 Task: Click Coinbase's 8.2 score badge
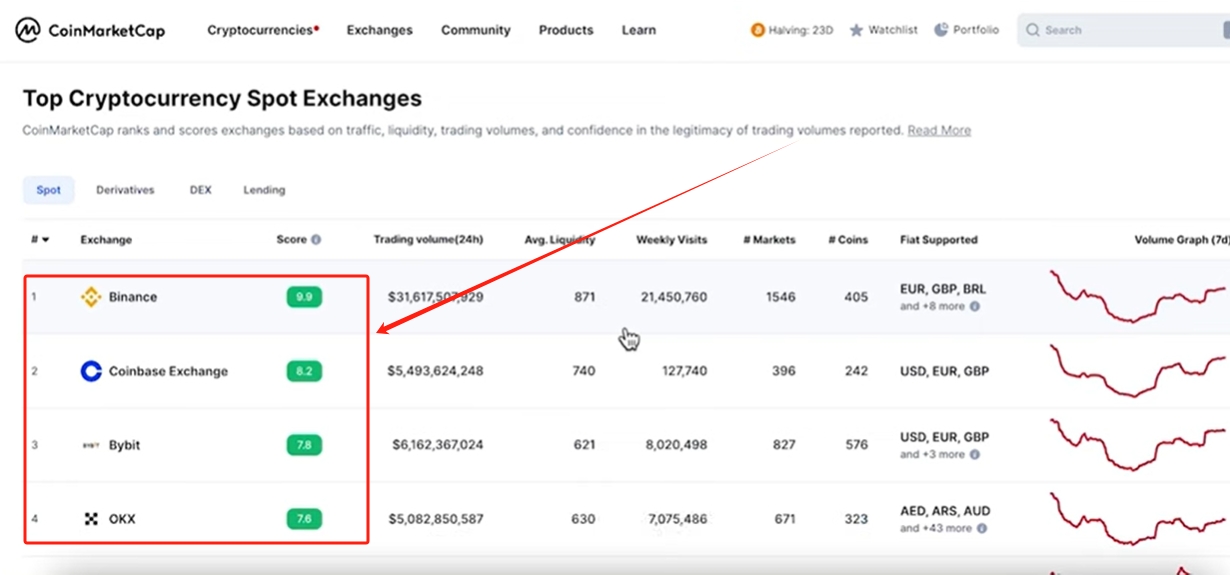(x=304, y=371)
